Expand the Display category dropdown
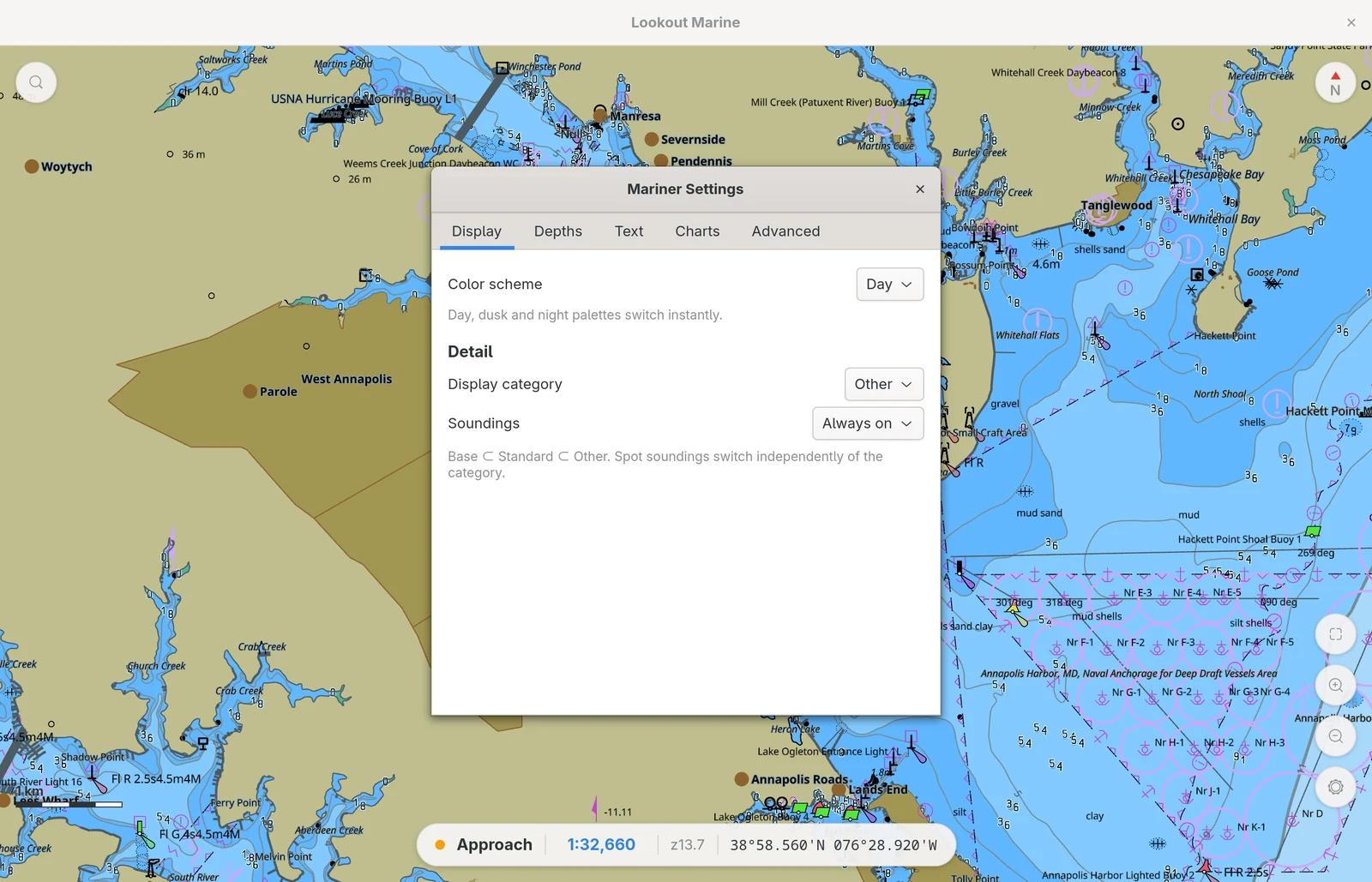The image size is (1372, 882). click(x=883, y=384)
